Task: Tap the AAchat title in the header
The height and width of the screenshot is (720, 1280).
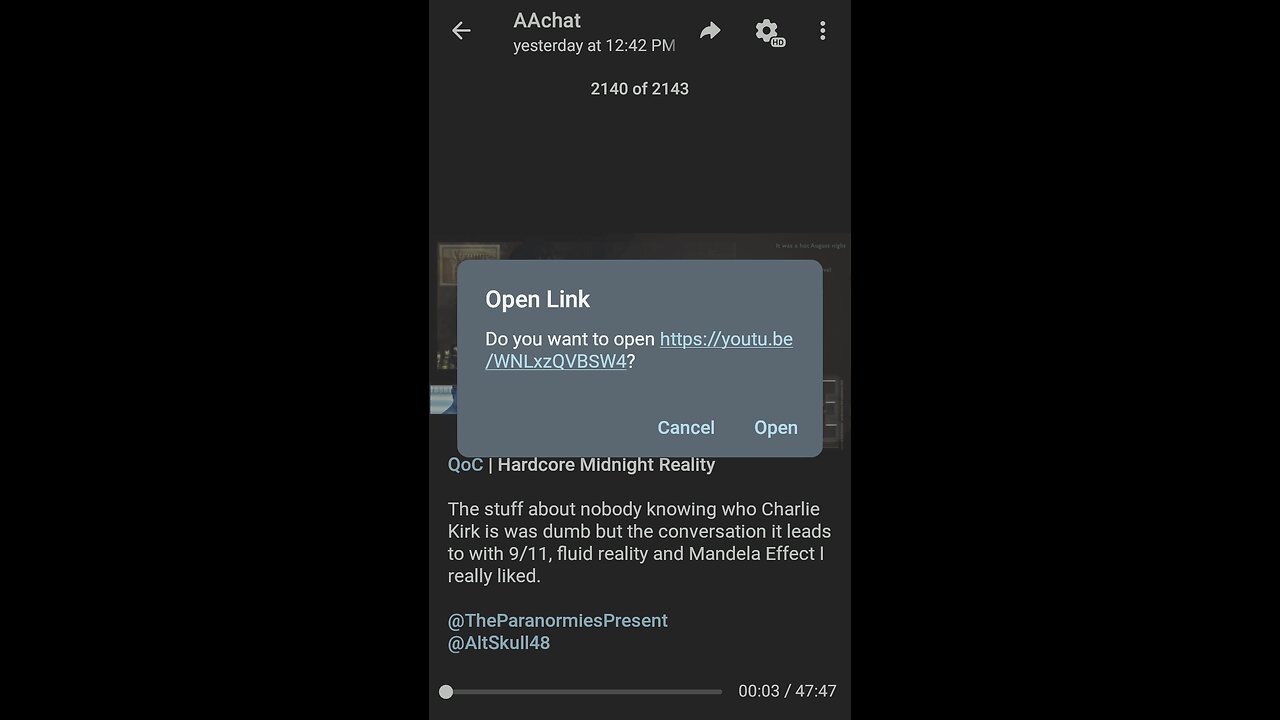Action: pyautogui.click(x=547, y=20)
